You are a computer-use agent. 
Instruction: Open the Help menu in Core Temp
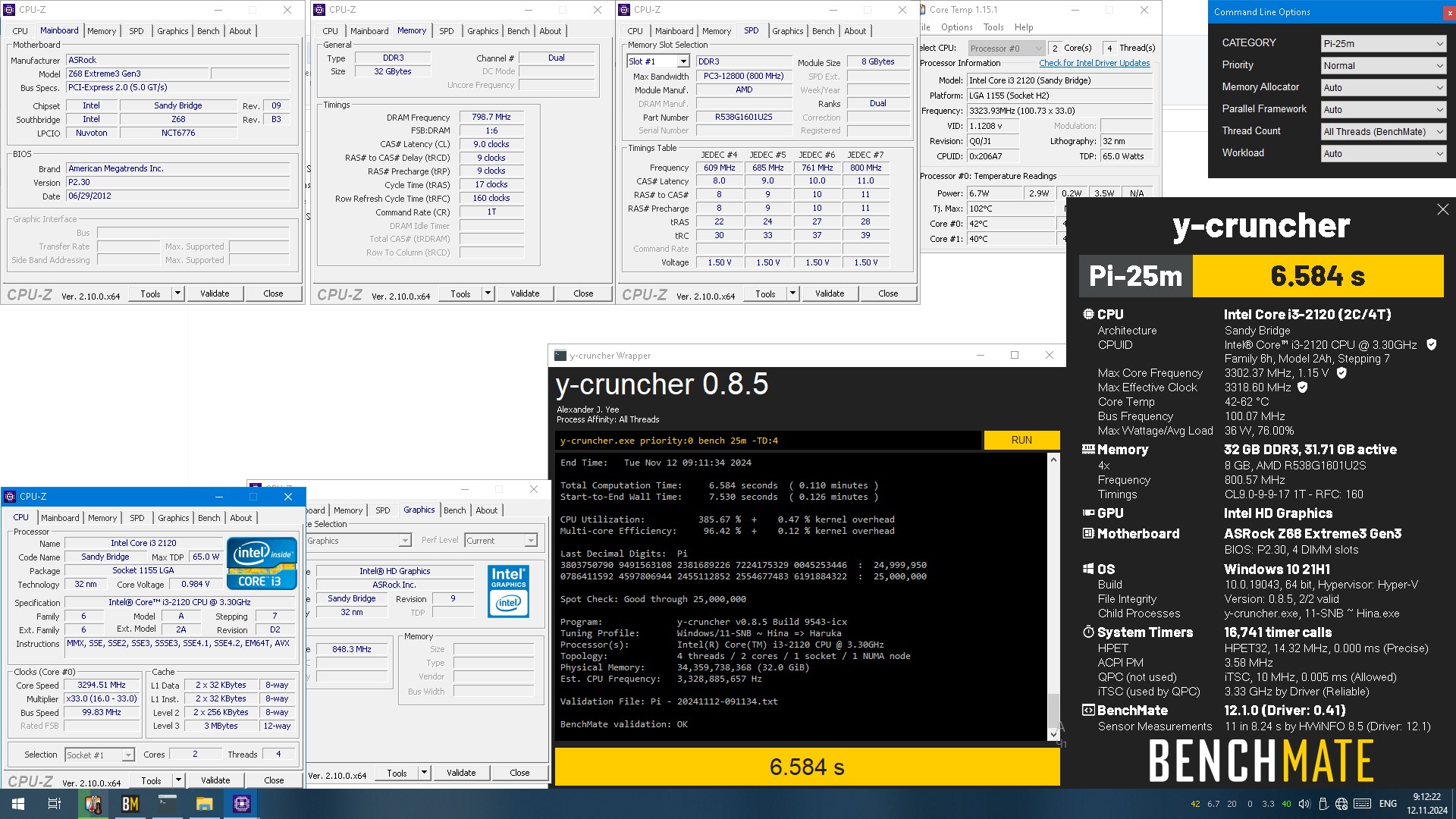[x=1024, y=27]
